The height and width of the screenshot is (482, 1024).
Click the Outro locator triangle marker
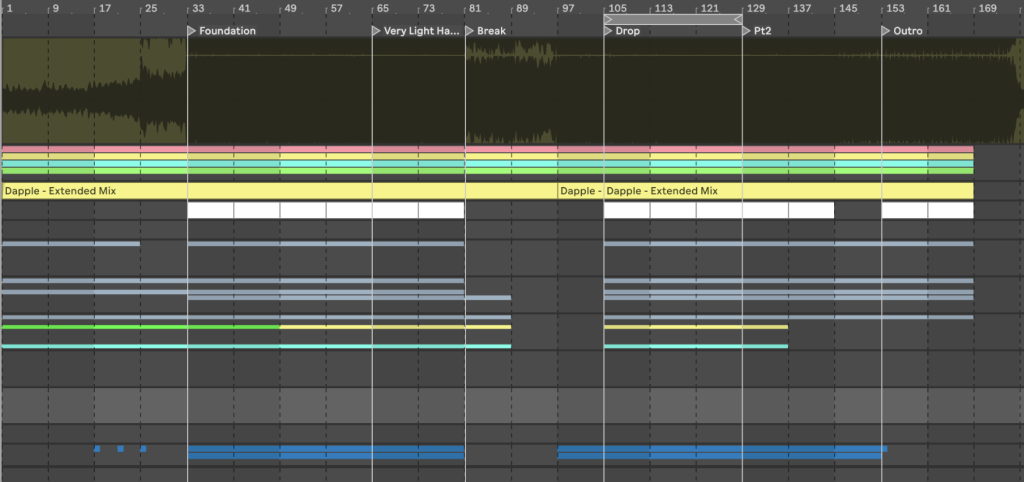(x=886, y=31)
